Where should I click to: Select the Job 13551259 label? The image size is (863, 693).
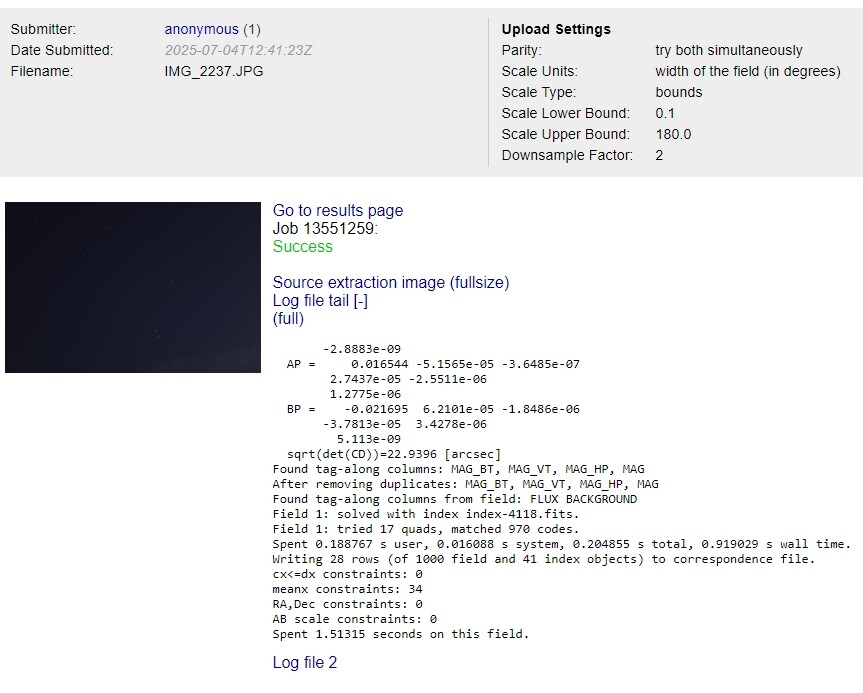[325, 228]
